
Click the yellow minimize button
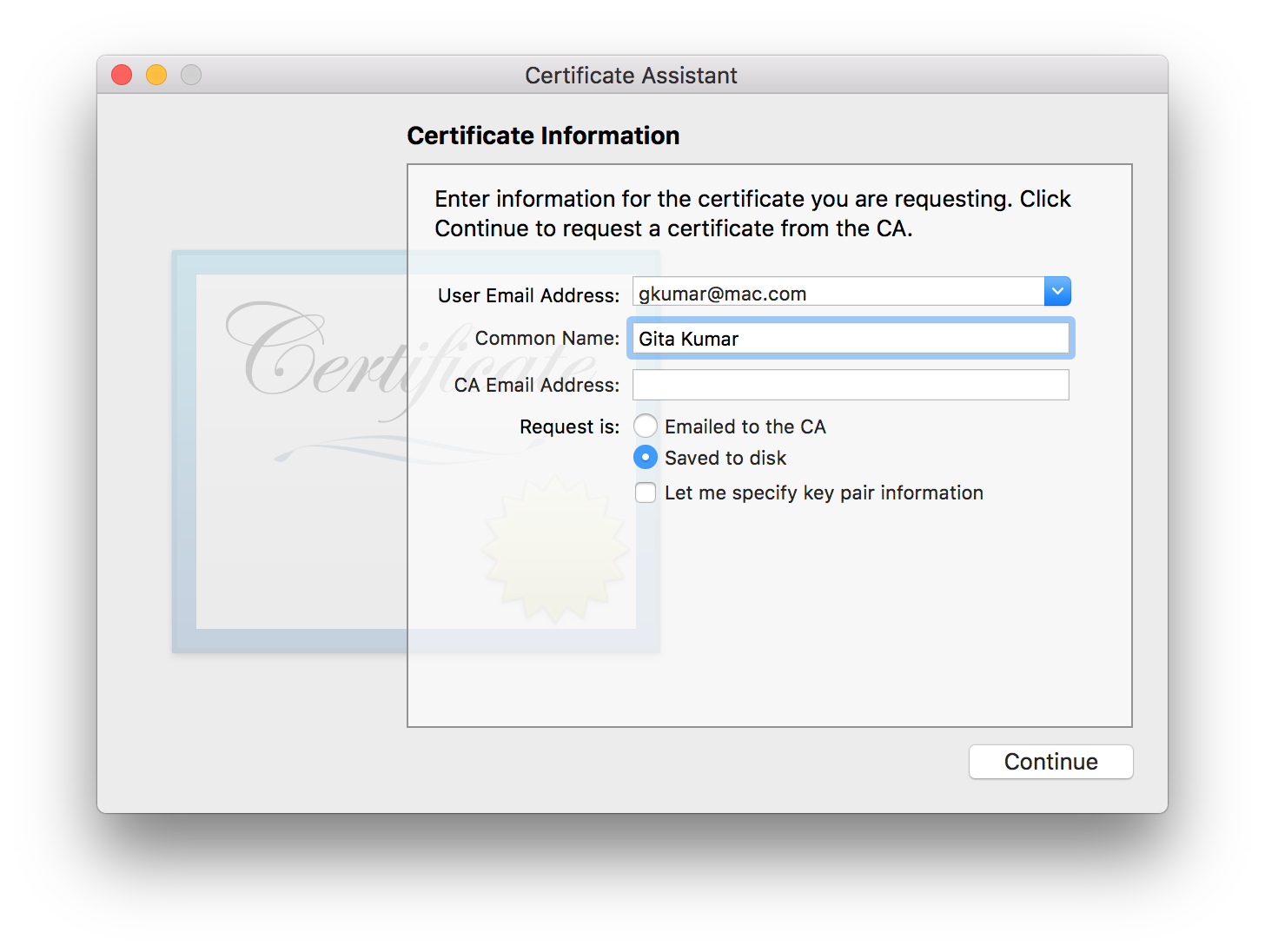pyautogui.click(x=156, y=75)
